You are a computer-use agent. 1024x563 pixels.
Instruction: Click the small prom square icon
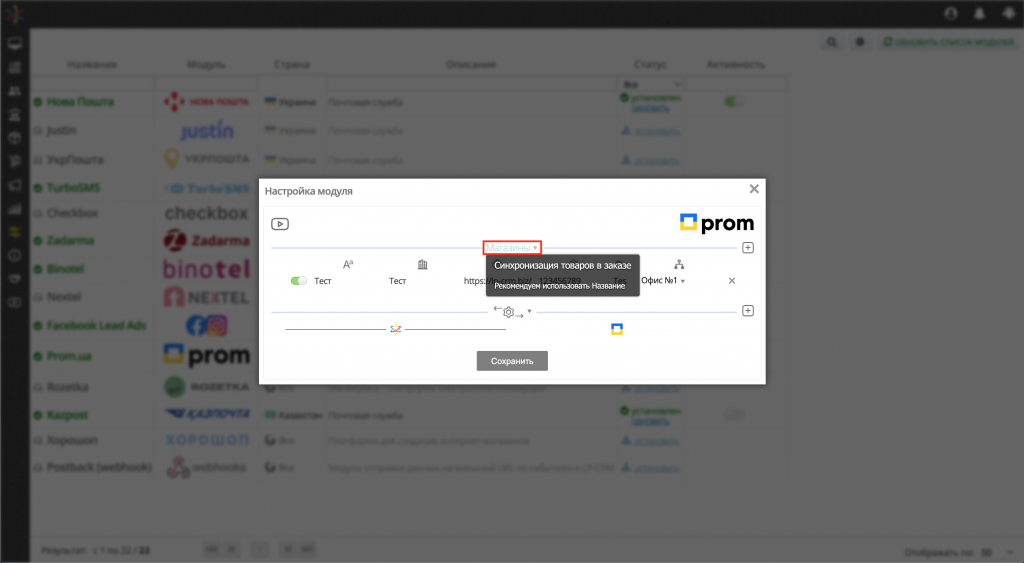coord(616,329)
